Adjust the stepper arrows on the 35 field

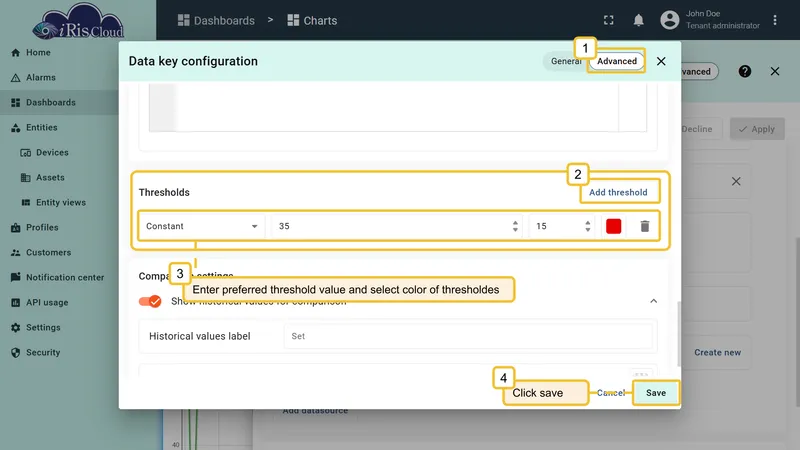(x=515, y=226)
